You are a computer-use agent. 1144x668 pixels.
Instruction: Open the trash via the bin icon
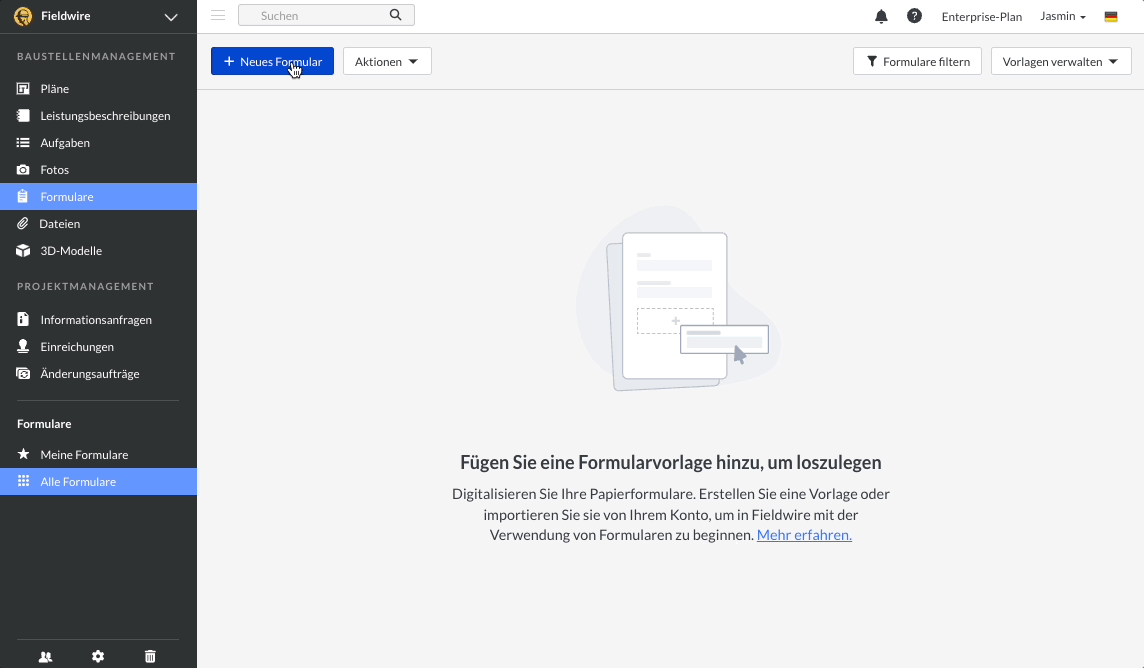point(149,656)
